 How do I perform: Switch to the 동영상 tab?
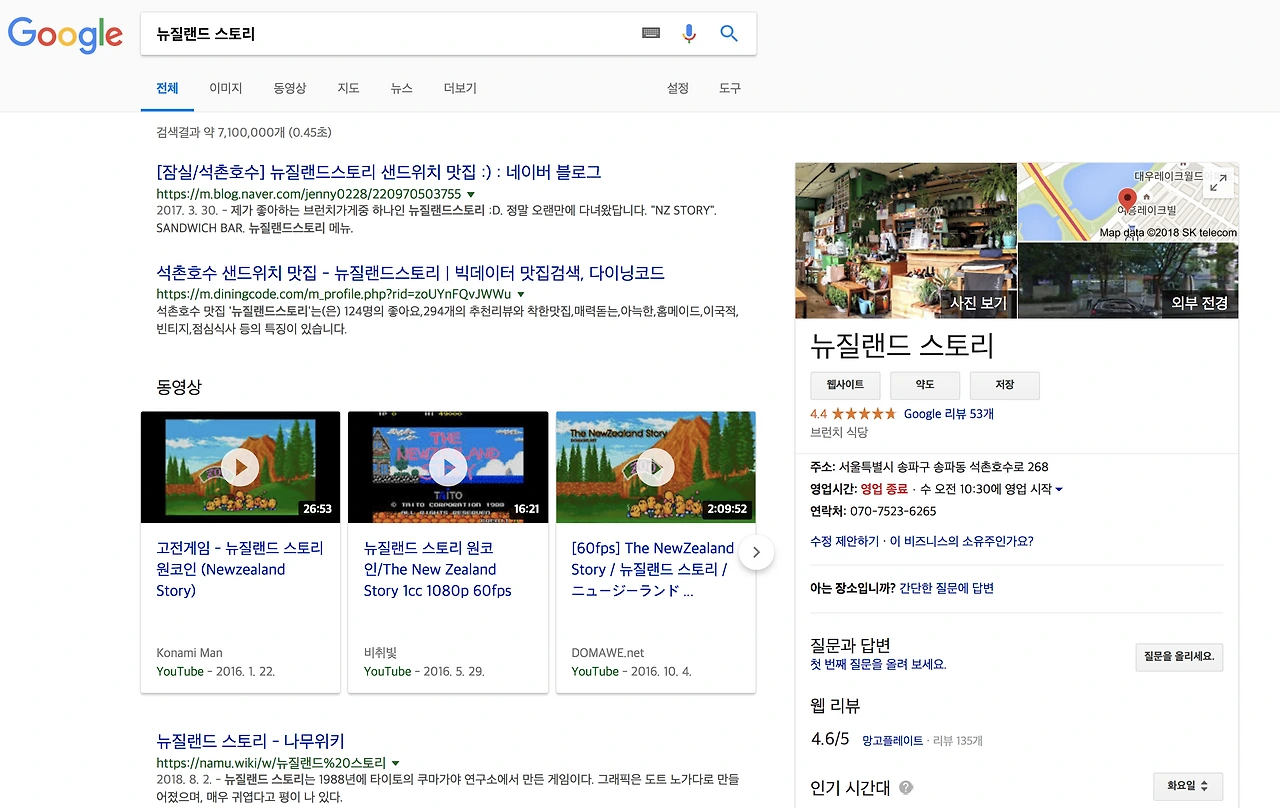pyautogui.click(x=290, y=88)
